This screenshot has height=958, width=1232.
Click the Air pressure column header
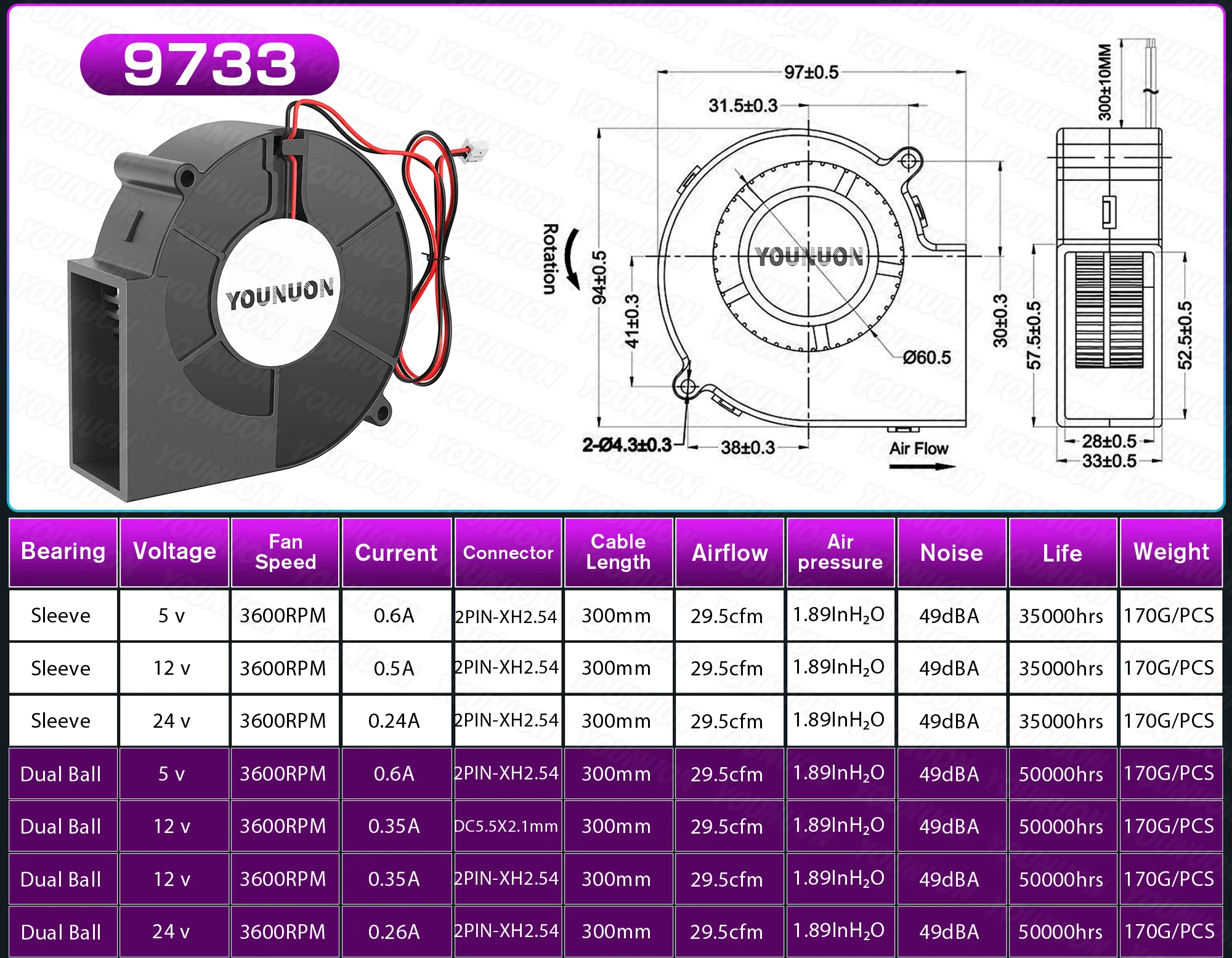click(840, 552)
